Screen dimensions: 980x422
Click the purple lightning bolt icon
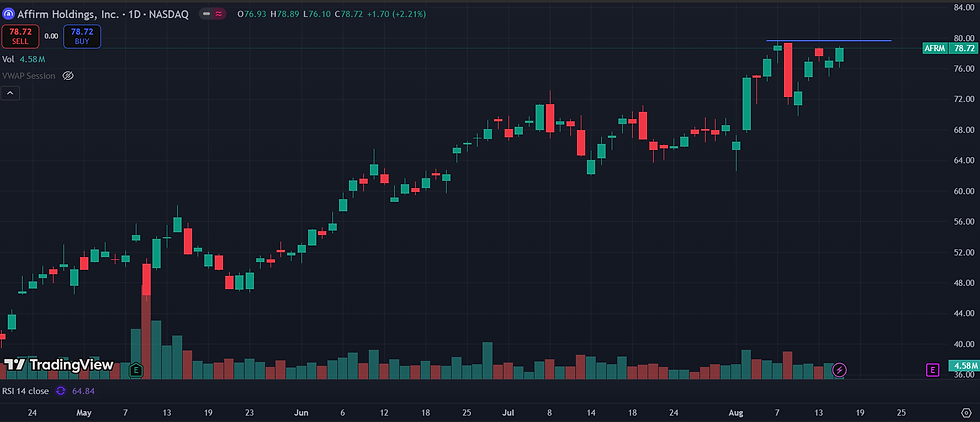(840, 370)
